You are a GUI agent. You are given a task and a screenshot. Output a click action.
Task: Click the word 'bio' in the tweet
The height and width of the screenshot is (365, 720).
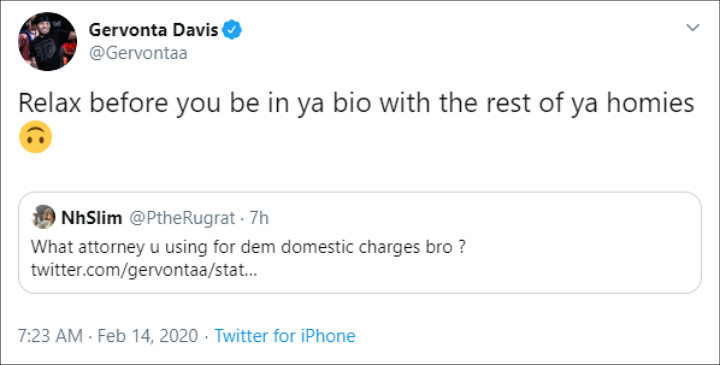pyautogui.click(x=352, y=103)
